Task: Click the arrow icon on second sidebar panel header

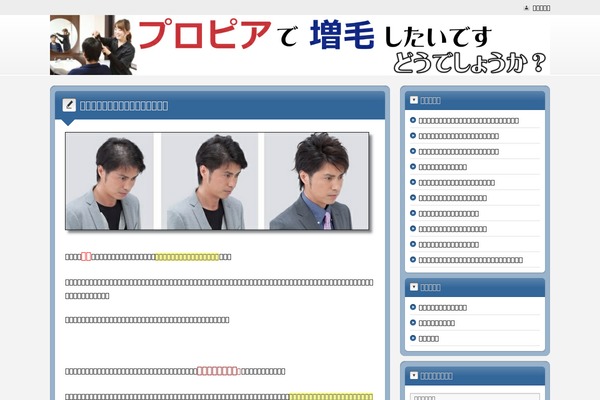Action: click(414, 287)
